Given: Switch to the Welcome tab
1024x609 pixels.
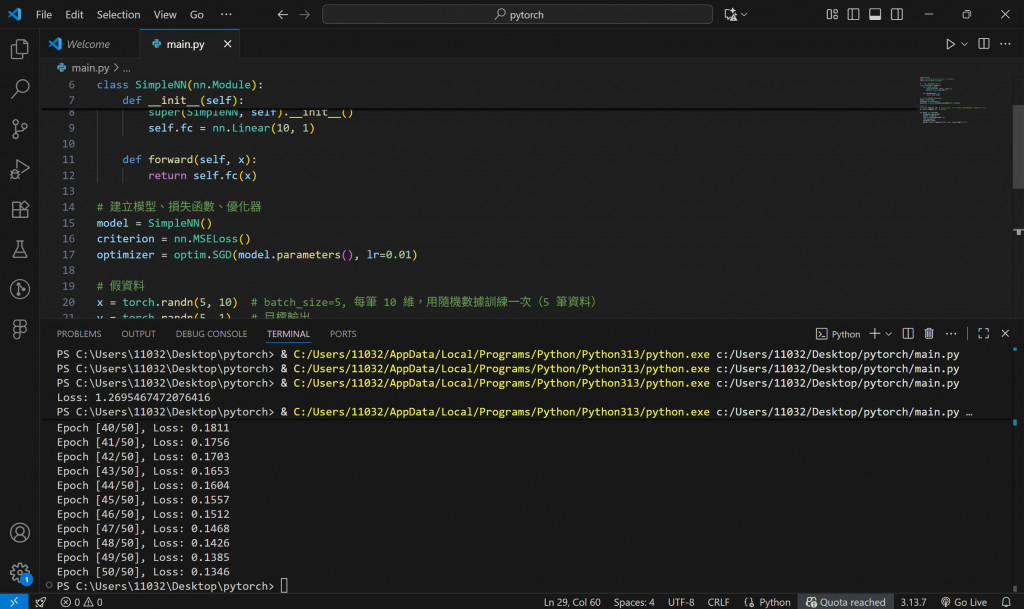Looking at the screenshot, I should 88,44.
